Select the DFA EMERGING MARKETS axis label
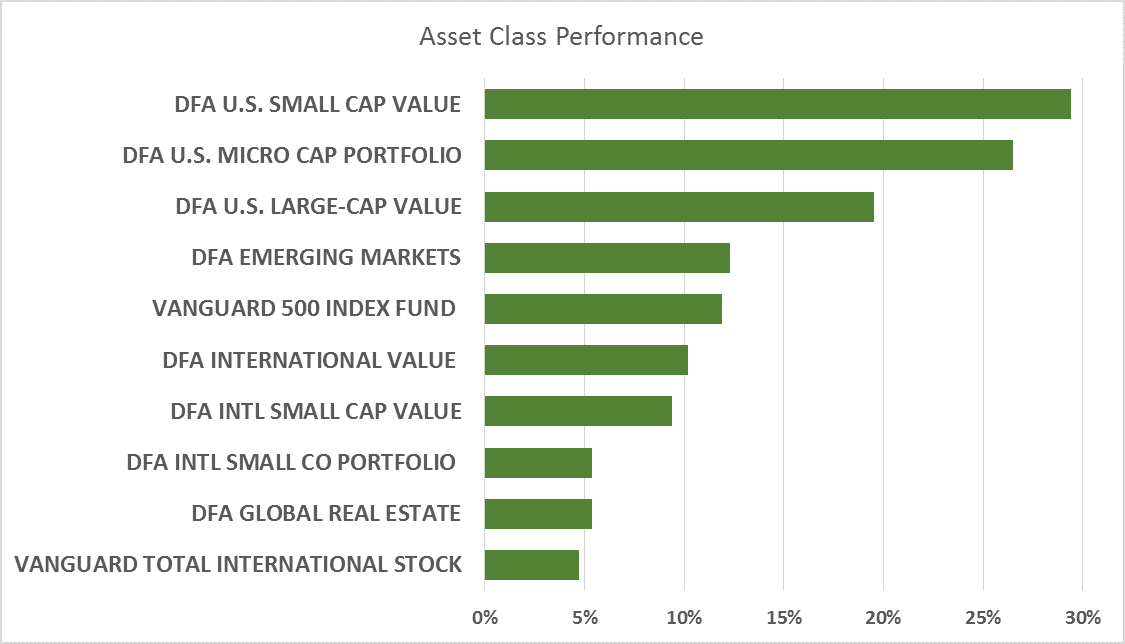 (326, 257)
